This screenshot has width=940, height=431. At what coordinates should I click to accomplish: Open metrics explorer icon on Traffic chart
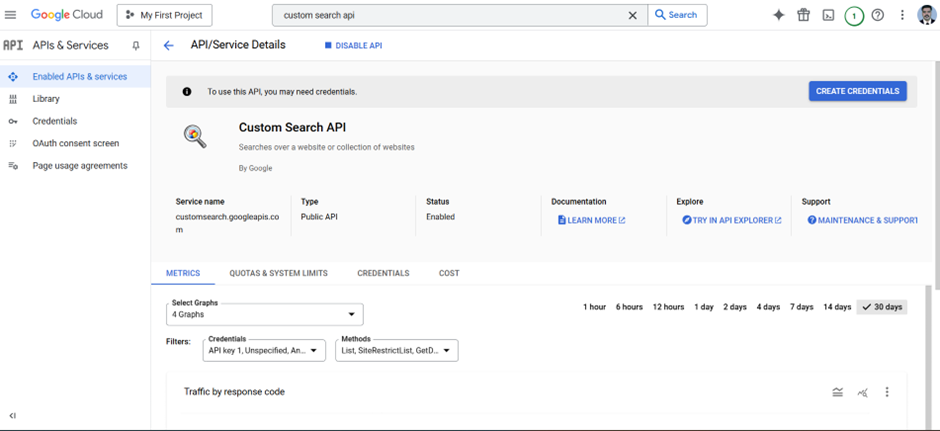tap(863, 392)
